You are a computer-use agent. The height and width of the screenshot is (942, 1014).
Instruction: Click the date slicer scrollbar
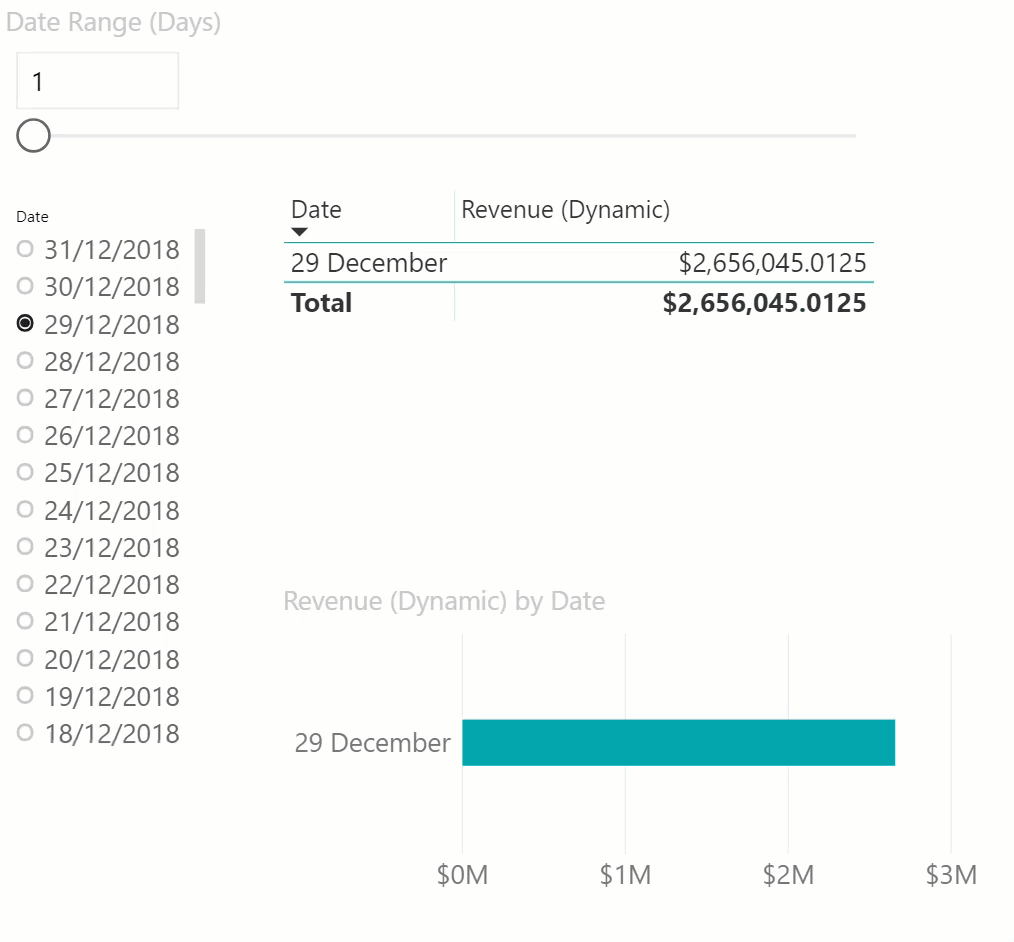point(199,265)
